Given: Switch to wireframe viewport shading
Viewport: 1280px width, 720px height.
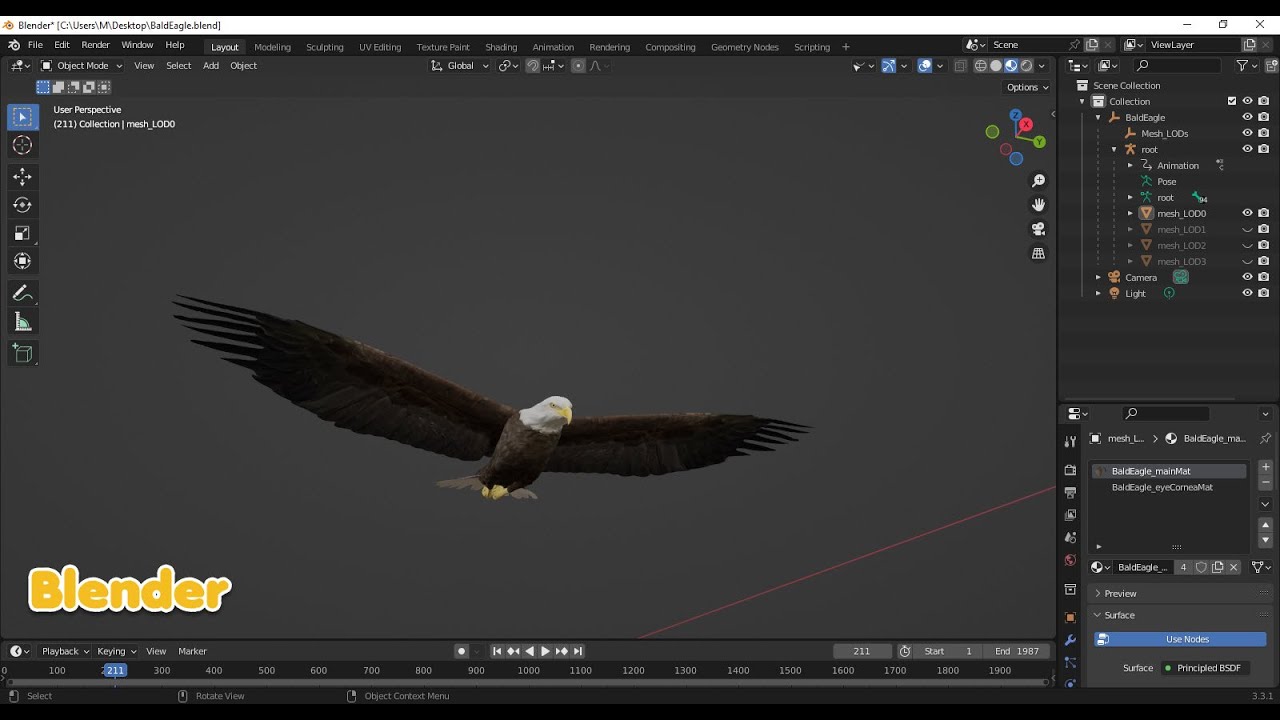Looking at the screenshot, I should (x=980, y=66).
